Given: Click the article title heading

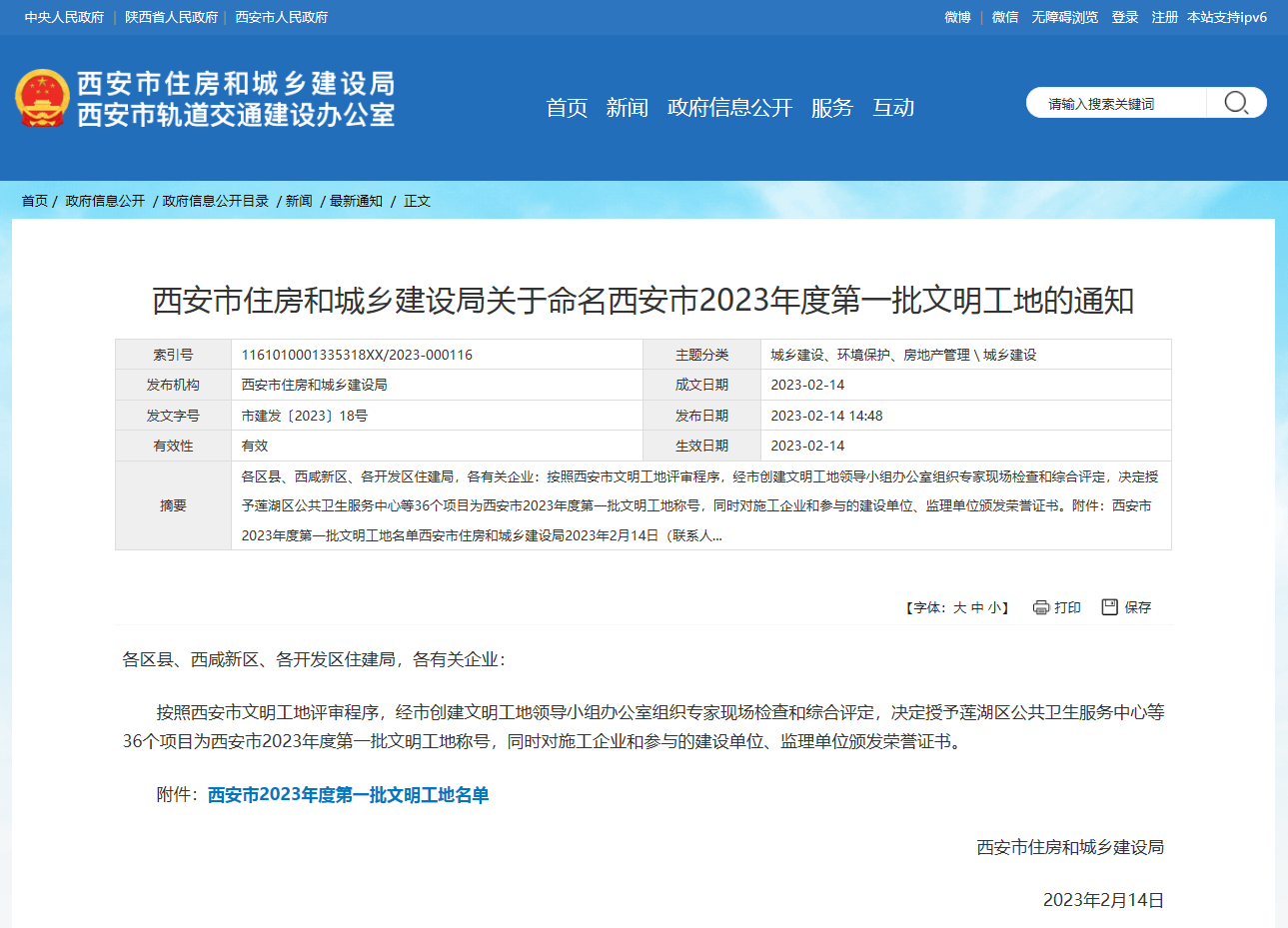Looking at the screenshot, I should point(644,301).
